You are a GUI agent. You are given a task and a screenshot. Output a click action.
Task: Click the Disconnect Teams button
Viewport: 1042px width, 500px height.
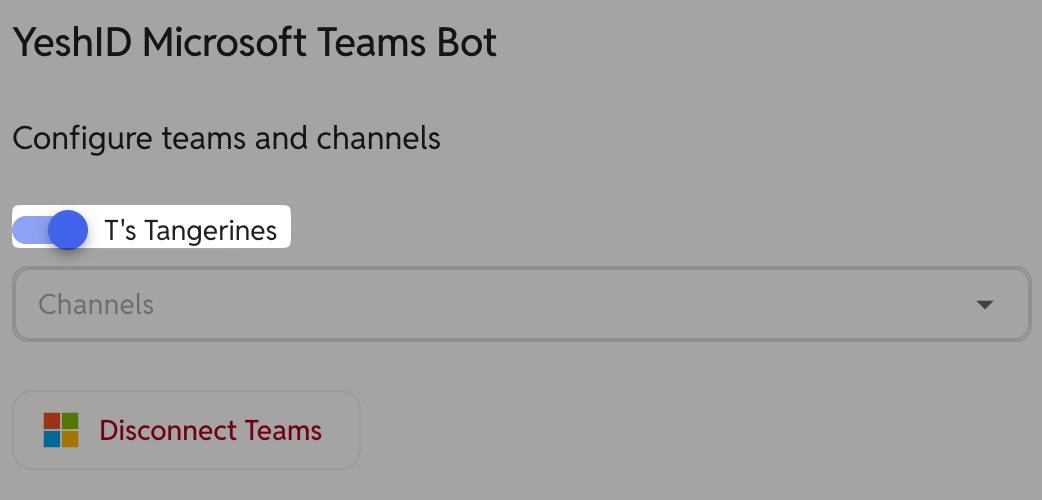187,430
